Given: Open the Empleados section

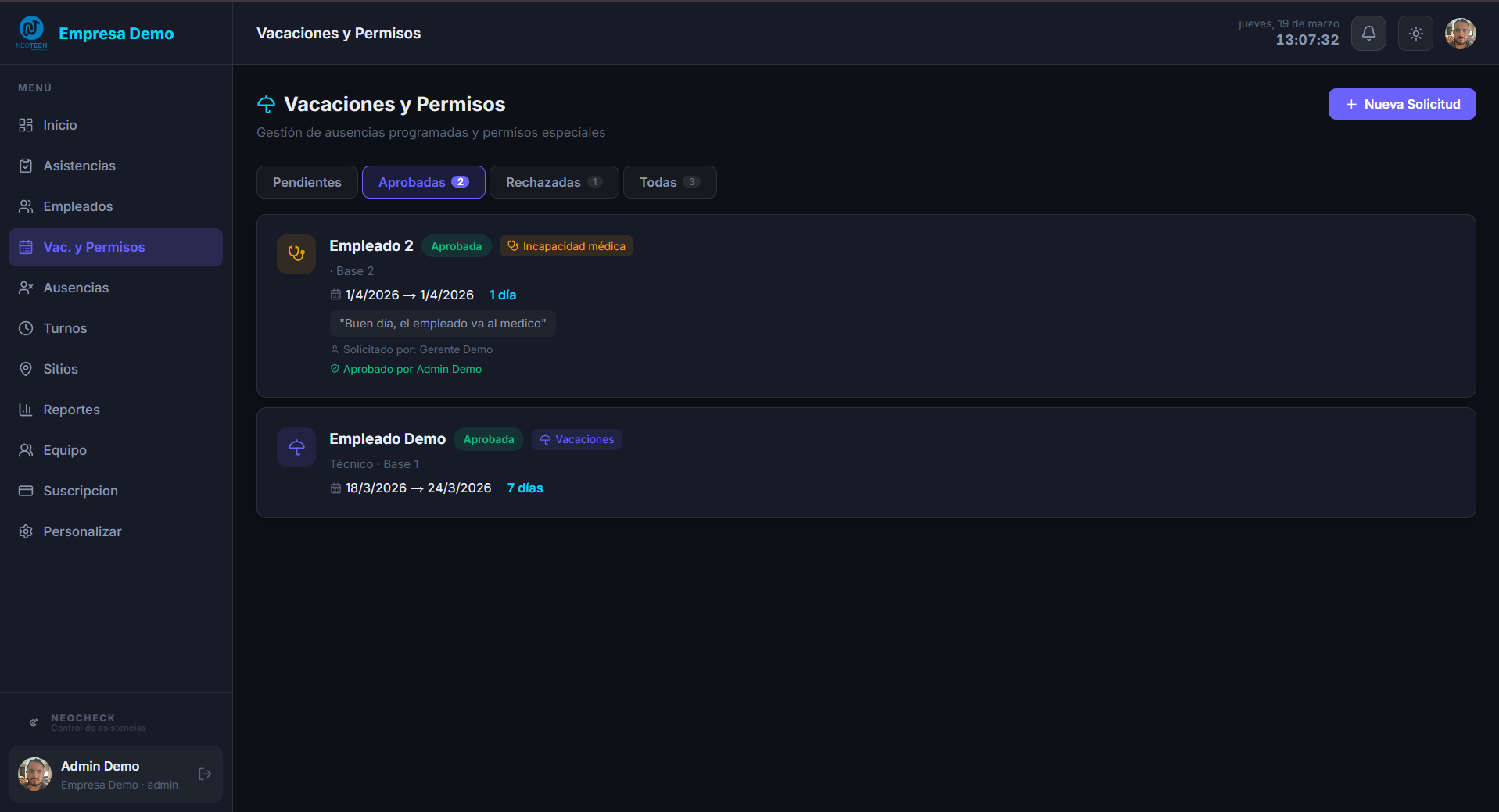Looking at the screenshot, I should tap(77, 206).
